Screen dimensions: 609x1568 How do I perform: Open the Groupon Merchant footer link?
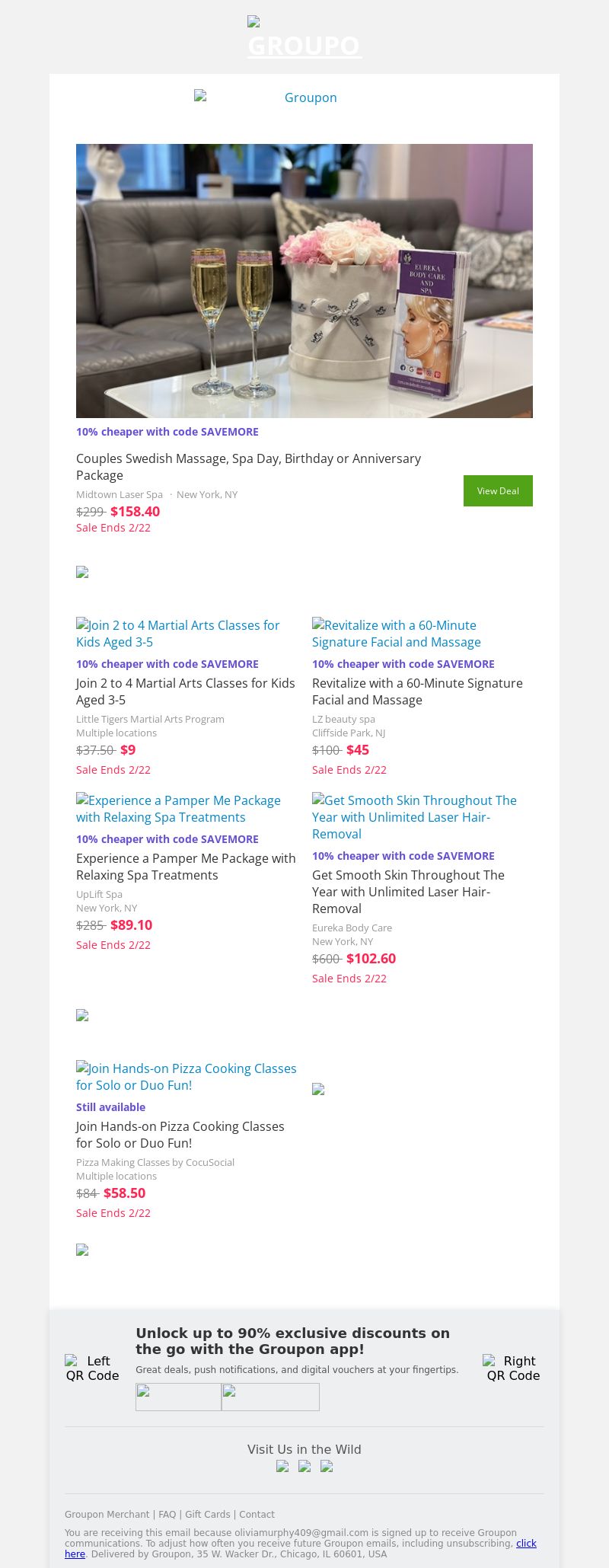pos(107,1515)
